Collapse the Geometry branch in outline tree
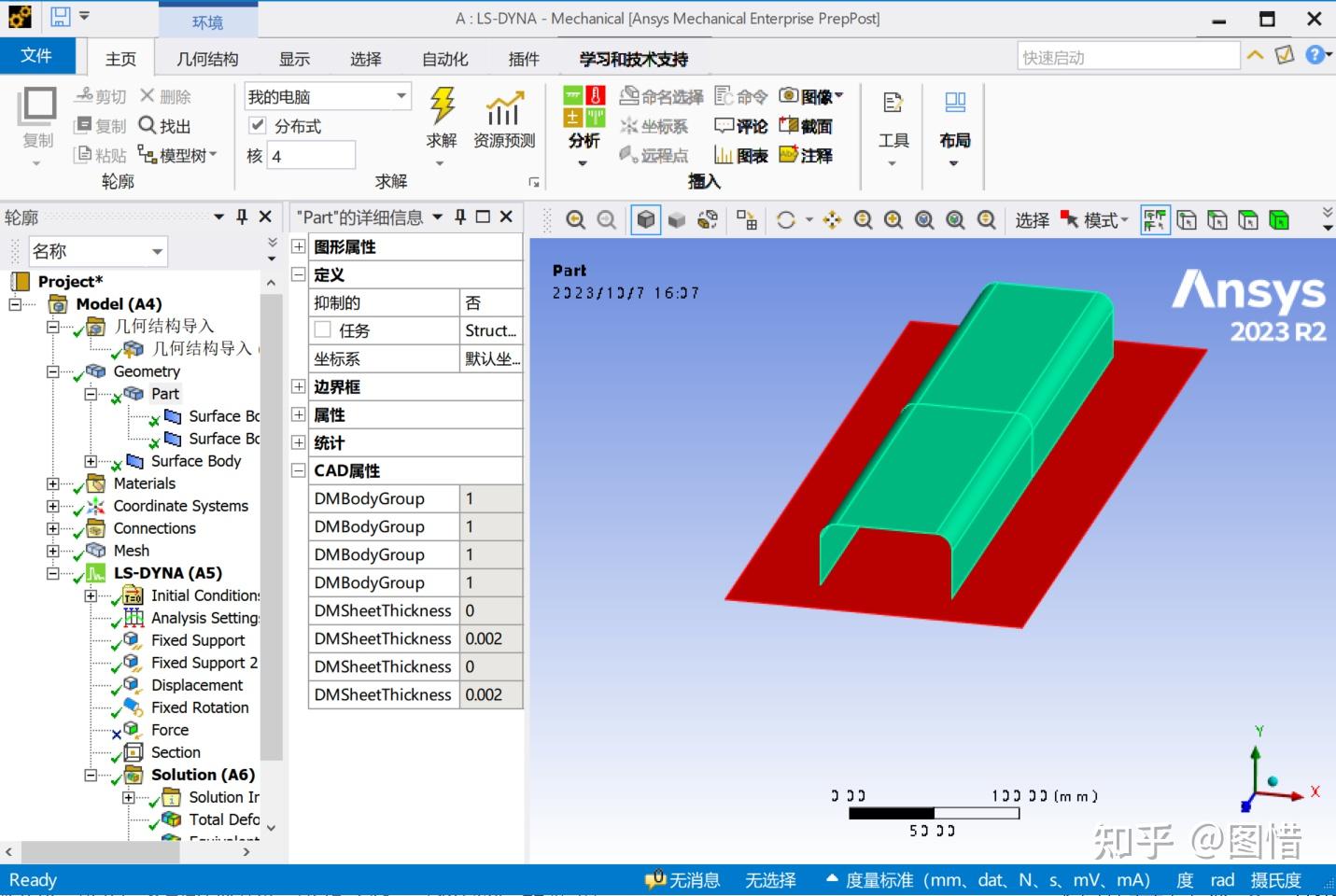The height and width of the screenshot is (896, 1336). pyautogui.click(x=53, y=371)
